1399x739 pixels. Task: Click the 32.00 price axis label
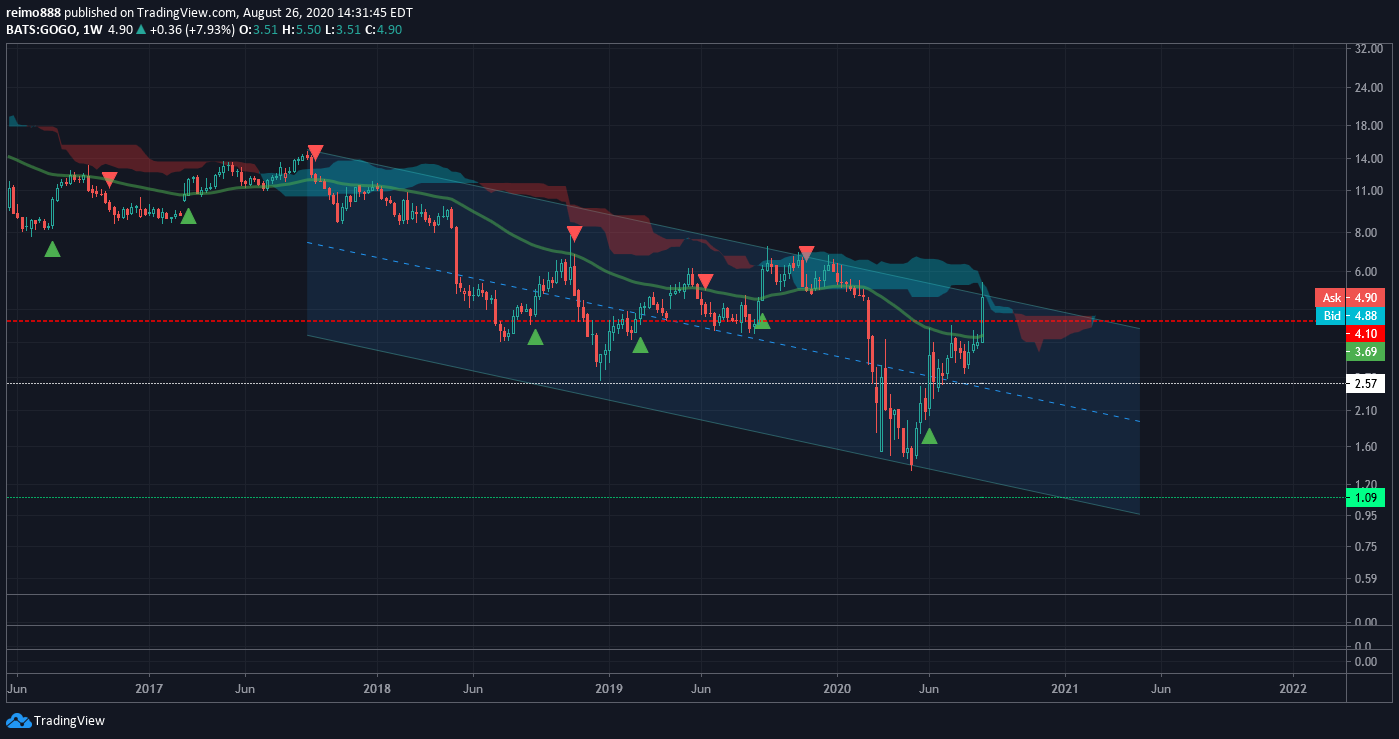(1368, 48)
